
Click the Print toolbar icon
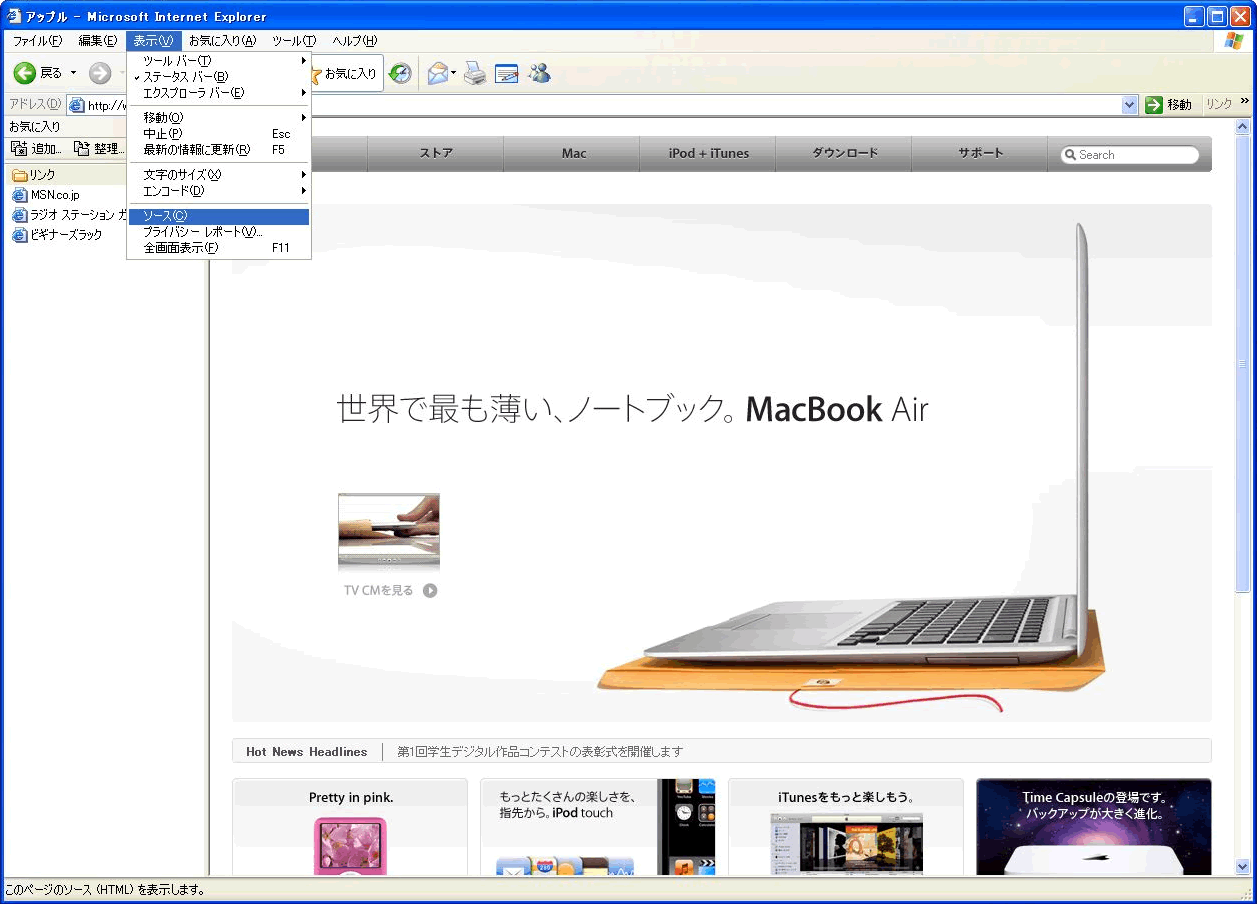pyautogui.click(x=475, y=73)
